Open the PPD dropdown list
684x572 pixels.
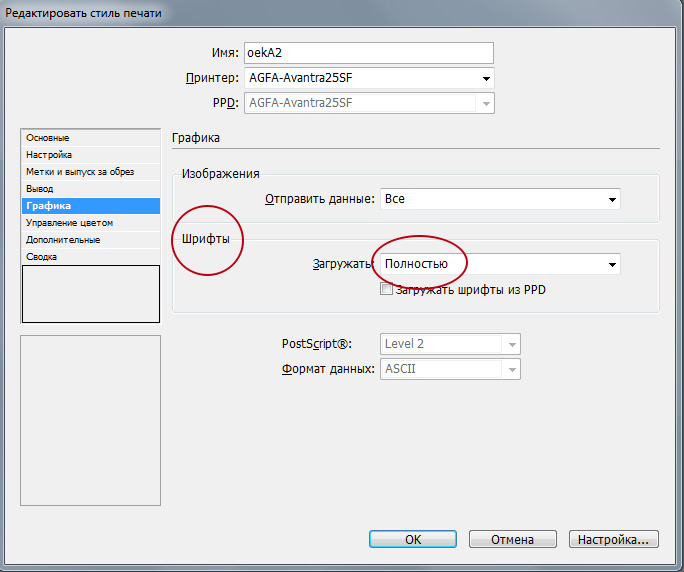point(369,103)
